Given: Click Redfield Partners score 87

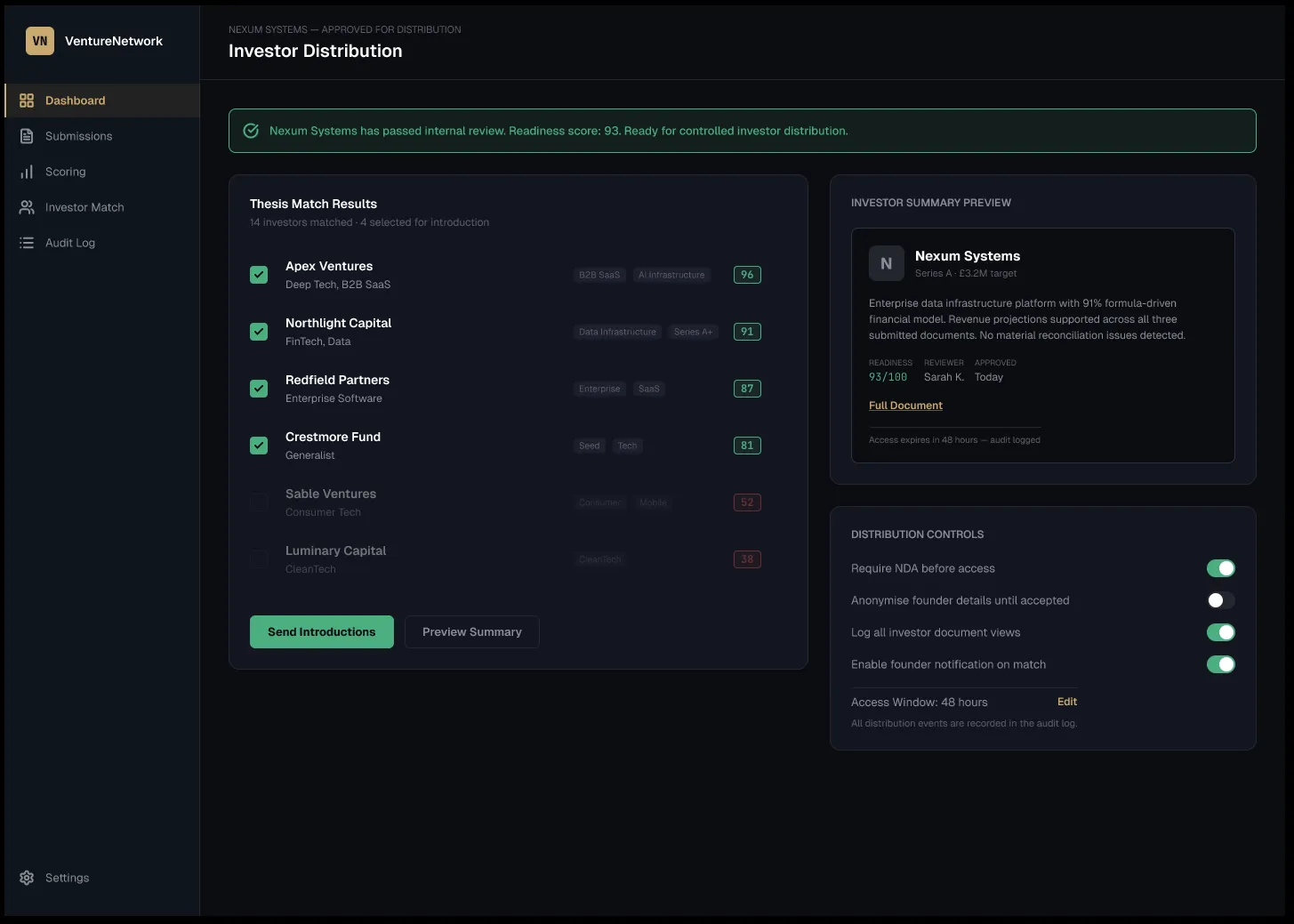Looking at the screenshot, I should pos(747,389).
